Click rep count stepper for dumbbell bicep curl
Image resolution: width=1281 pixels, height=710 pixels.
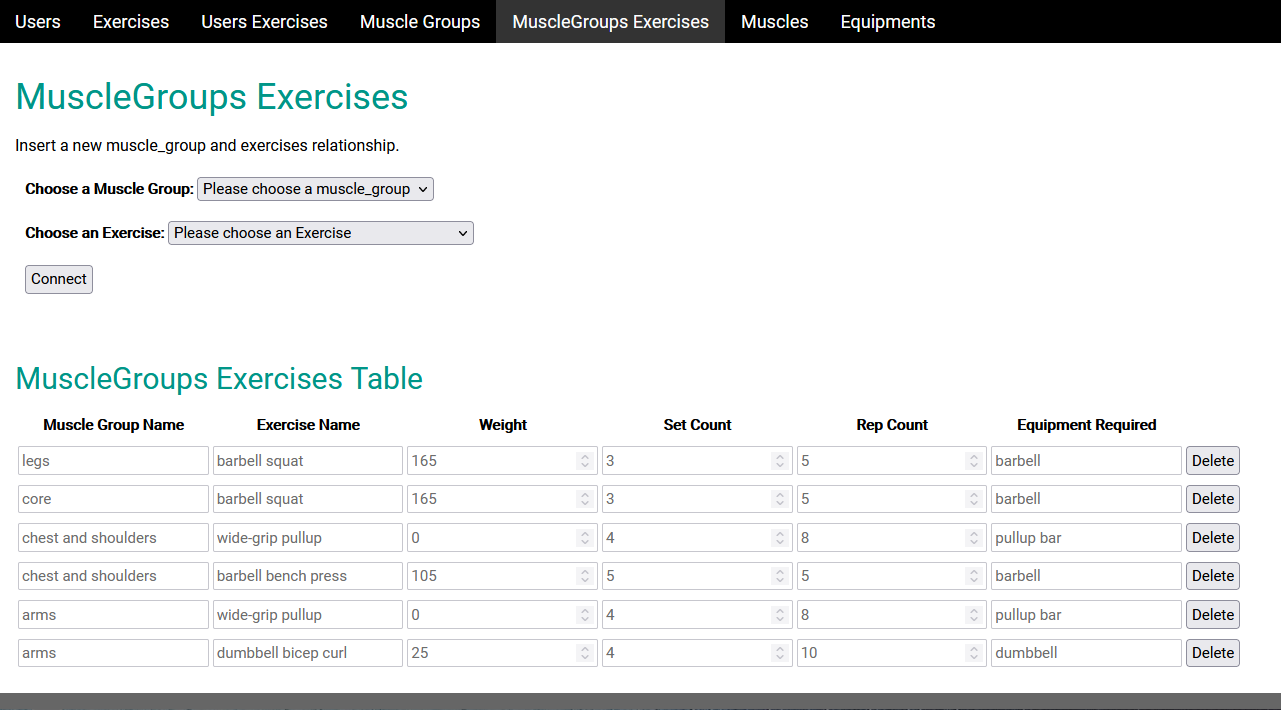coord(974,653)
